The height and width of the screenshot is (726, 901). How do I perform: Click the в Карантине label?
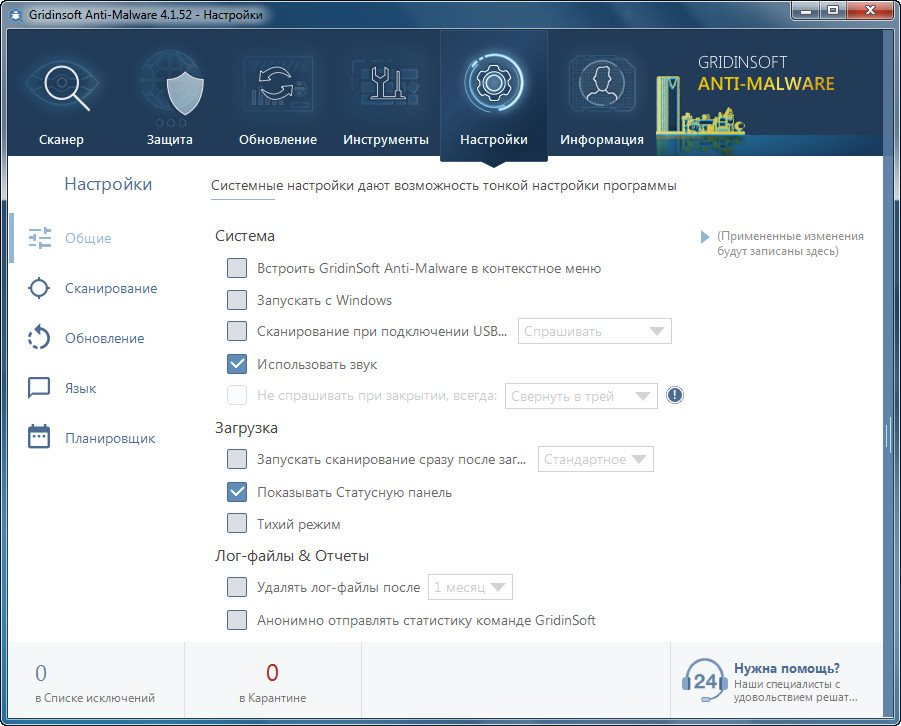(x=272, y=698)
